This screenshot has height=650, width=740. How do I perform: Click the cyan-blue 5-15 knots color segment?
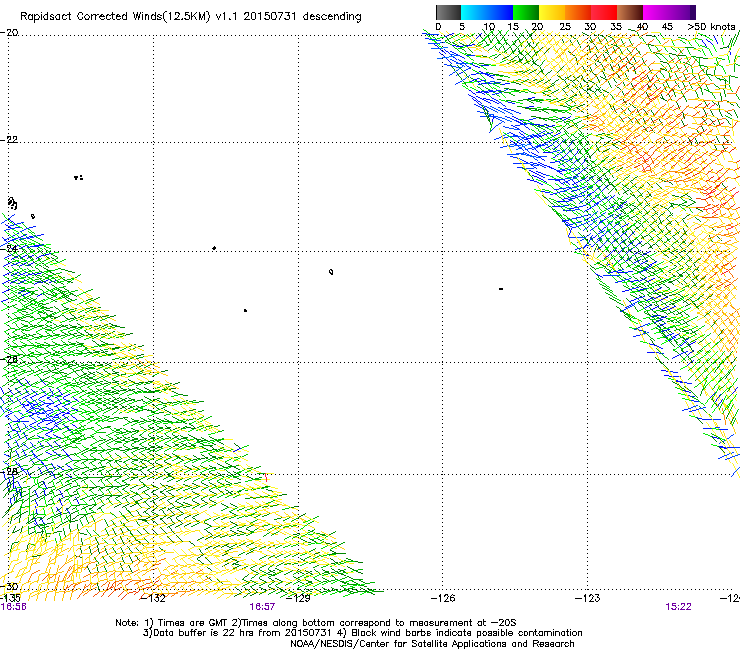[x=487, y=13]
